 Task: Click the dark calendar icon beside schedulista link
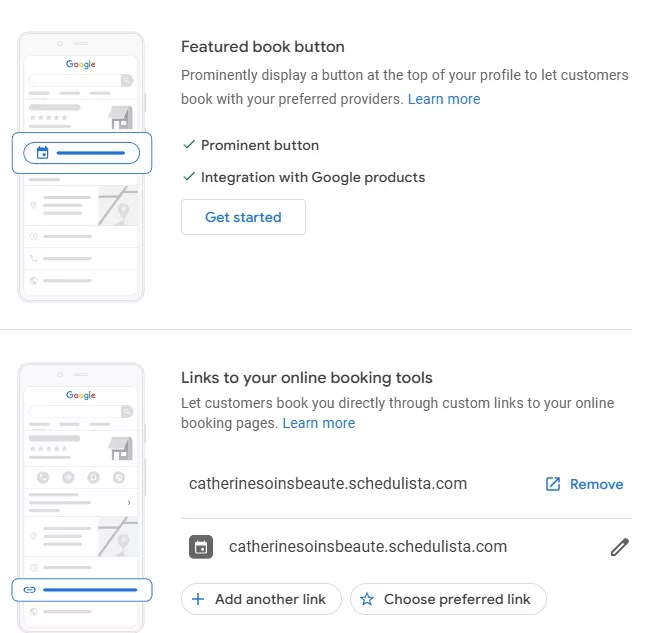tap(201, 547)
